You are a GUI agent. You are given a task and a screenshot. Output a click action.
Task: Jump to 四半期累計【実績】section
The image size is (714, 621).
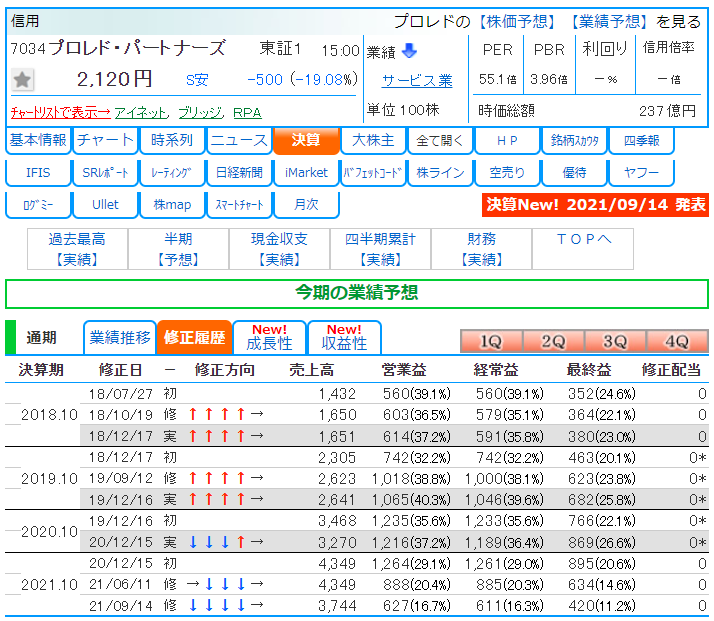point(381,249)
